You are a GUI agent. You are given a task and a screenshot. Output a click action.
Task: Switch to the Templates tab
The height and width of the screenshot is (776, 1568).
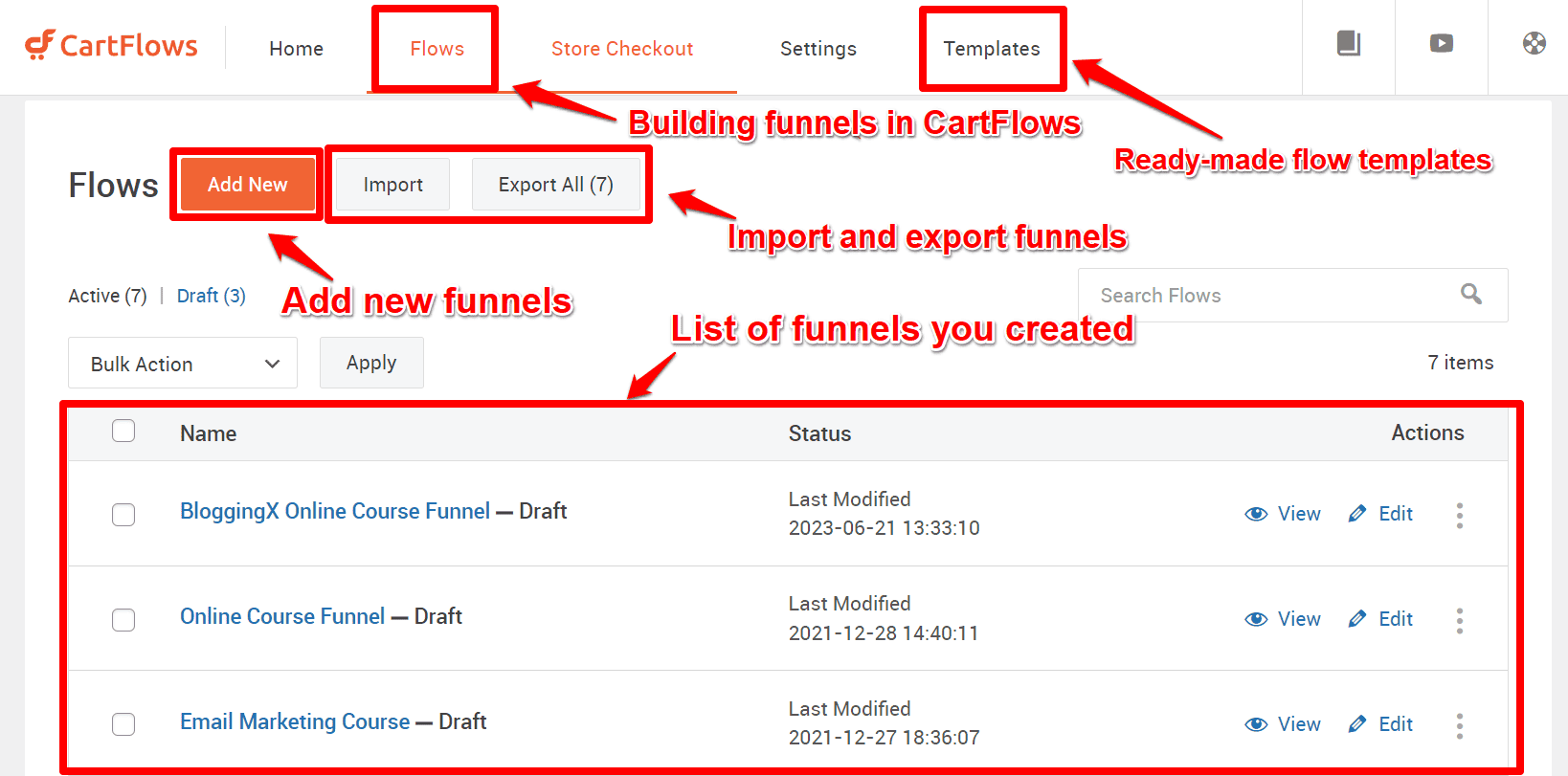coord(992,49)
